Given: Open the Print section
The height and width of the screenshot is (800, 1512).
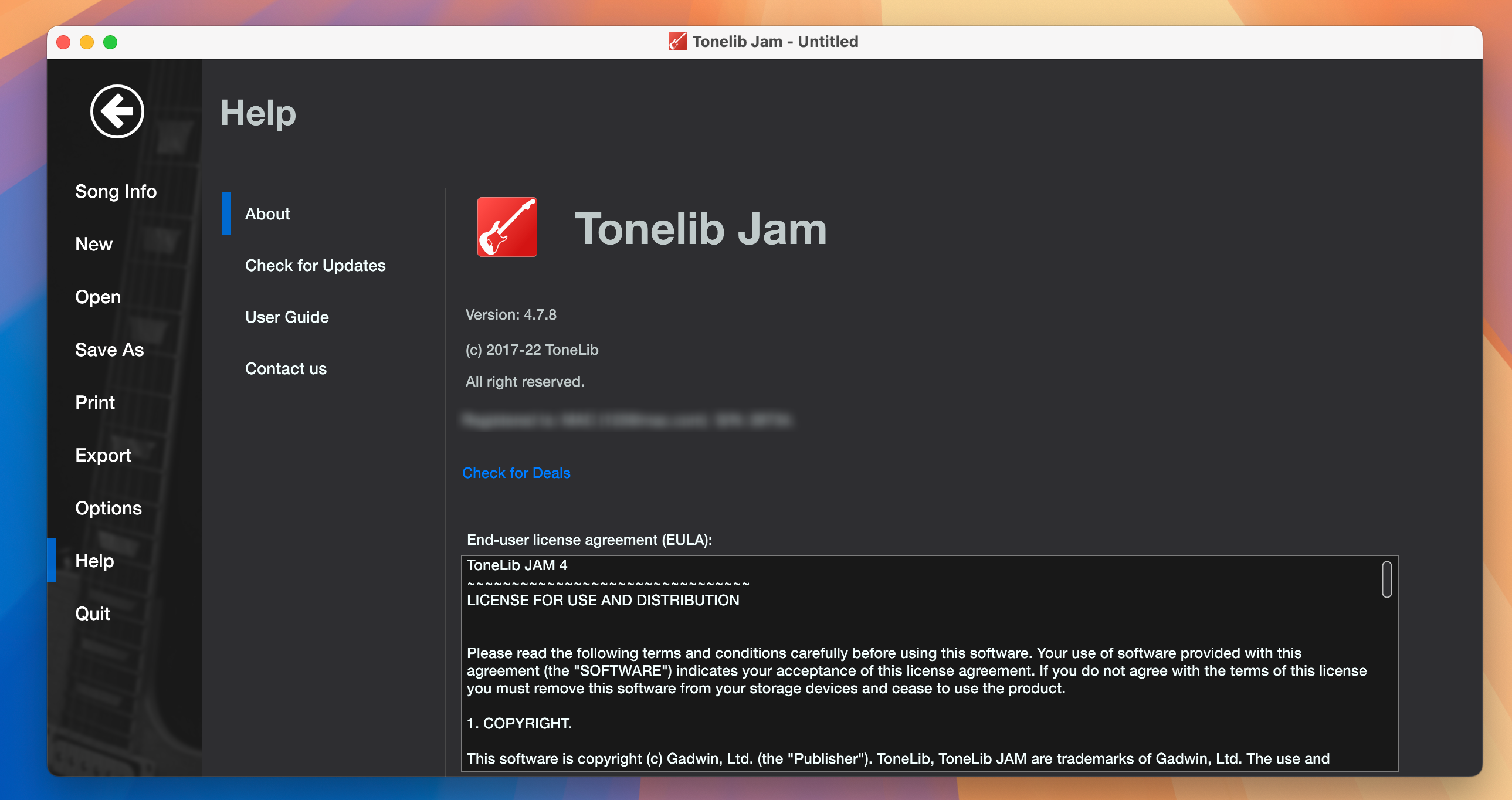Looking at the screenshot, I should 95,403.
